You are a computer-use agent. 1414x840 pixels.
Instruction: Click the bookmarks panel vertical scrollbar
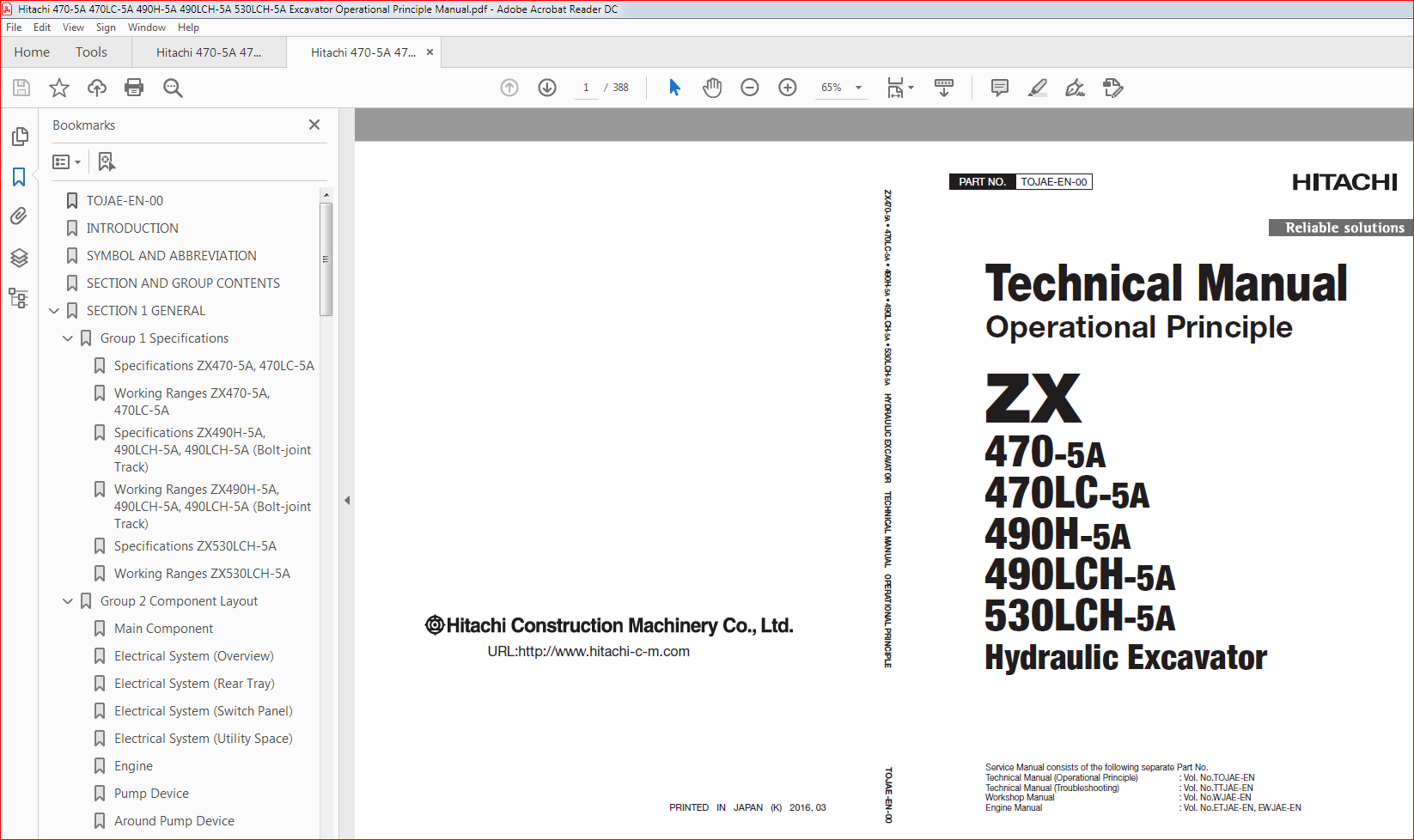coord(326,259)
